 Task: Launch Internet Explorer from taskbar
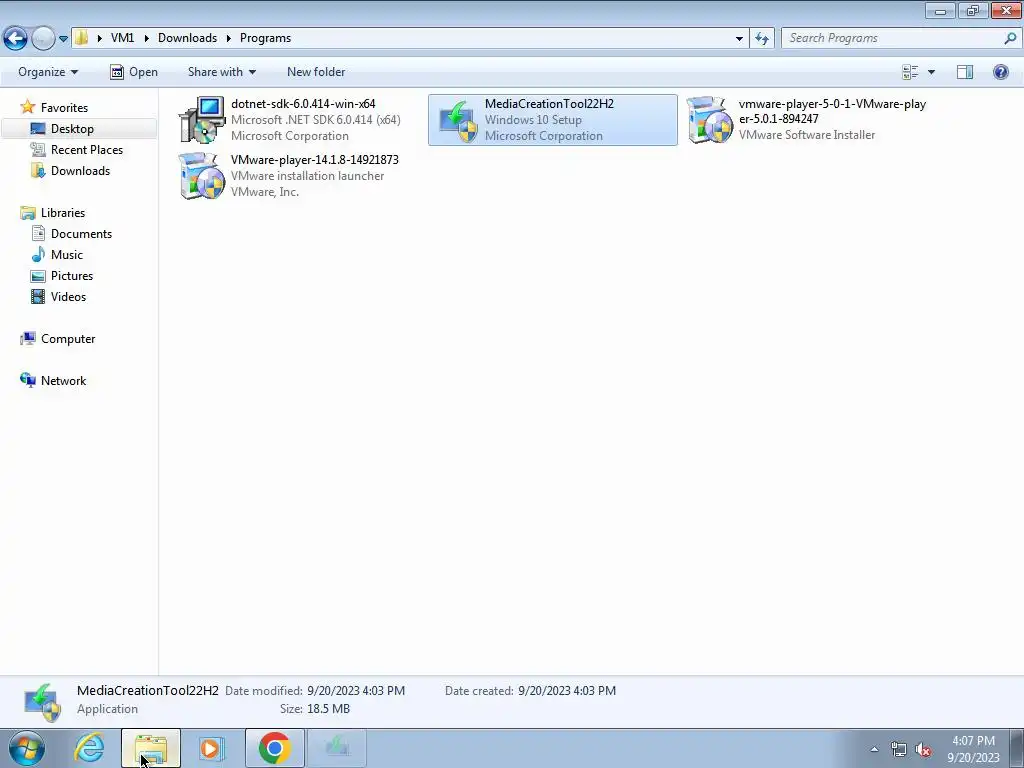coord(89,748)
